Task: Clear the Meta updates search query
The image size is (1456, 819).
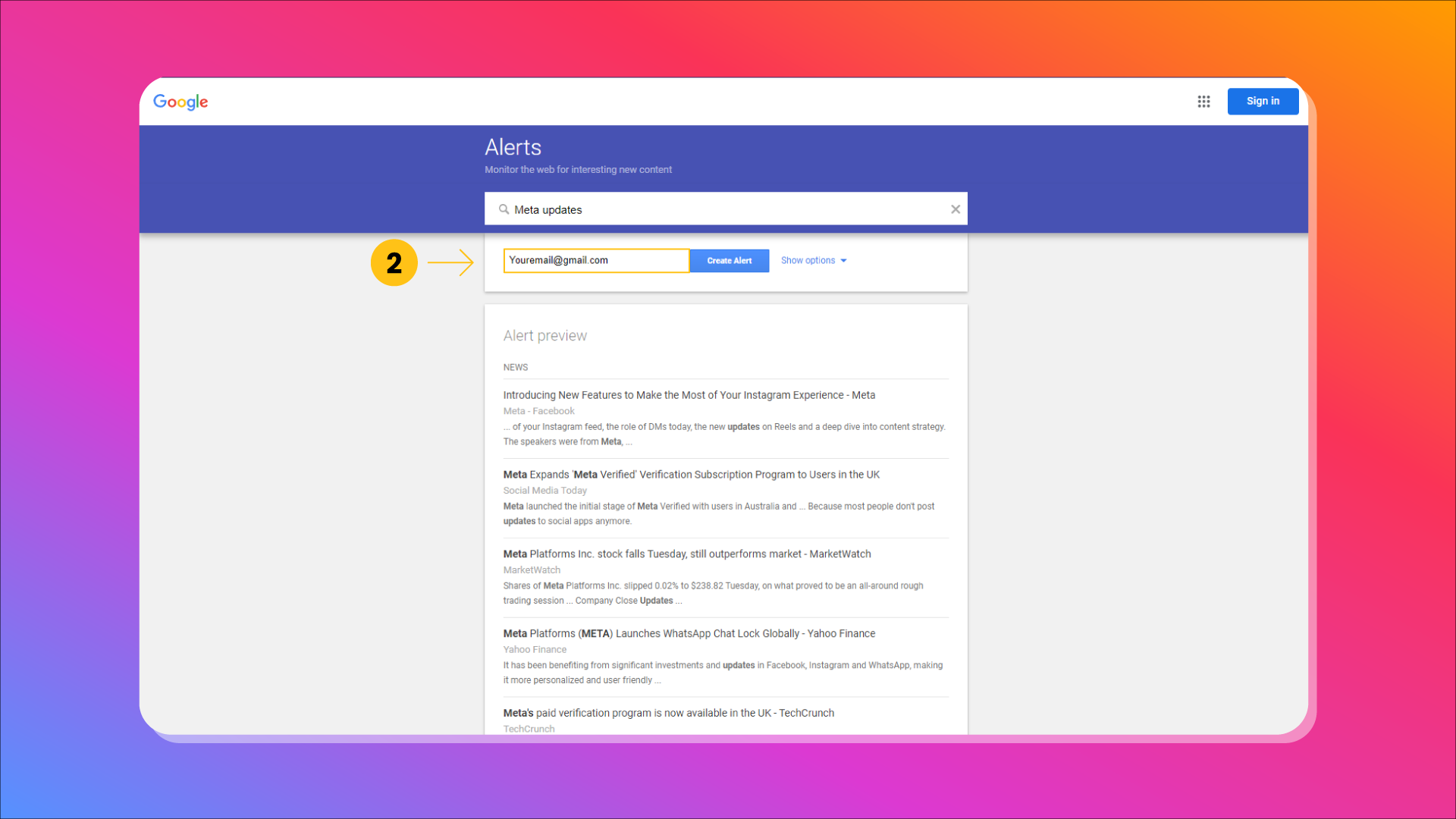Action: point(955,209)
